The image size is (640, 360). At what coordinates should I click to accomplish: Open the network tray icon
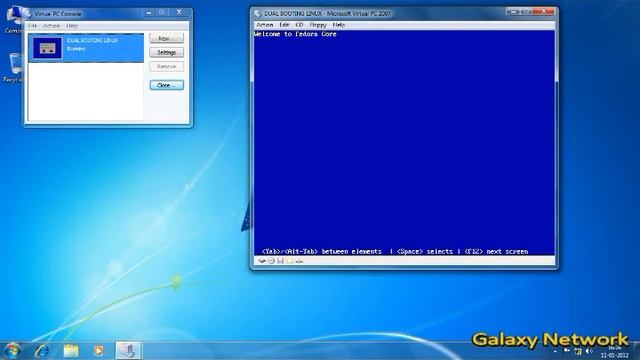tap(578, 351)
